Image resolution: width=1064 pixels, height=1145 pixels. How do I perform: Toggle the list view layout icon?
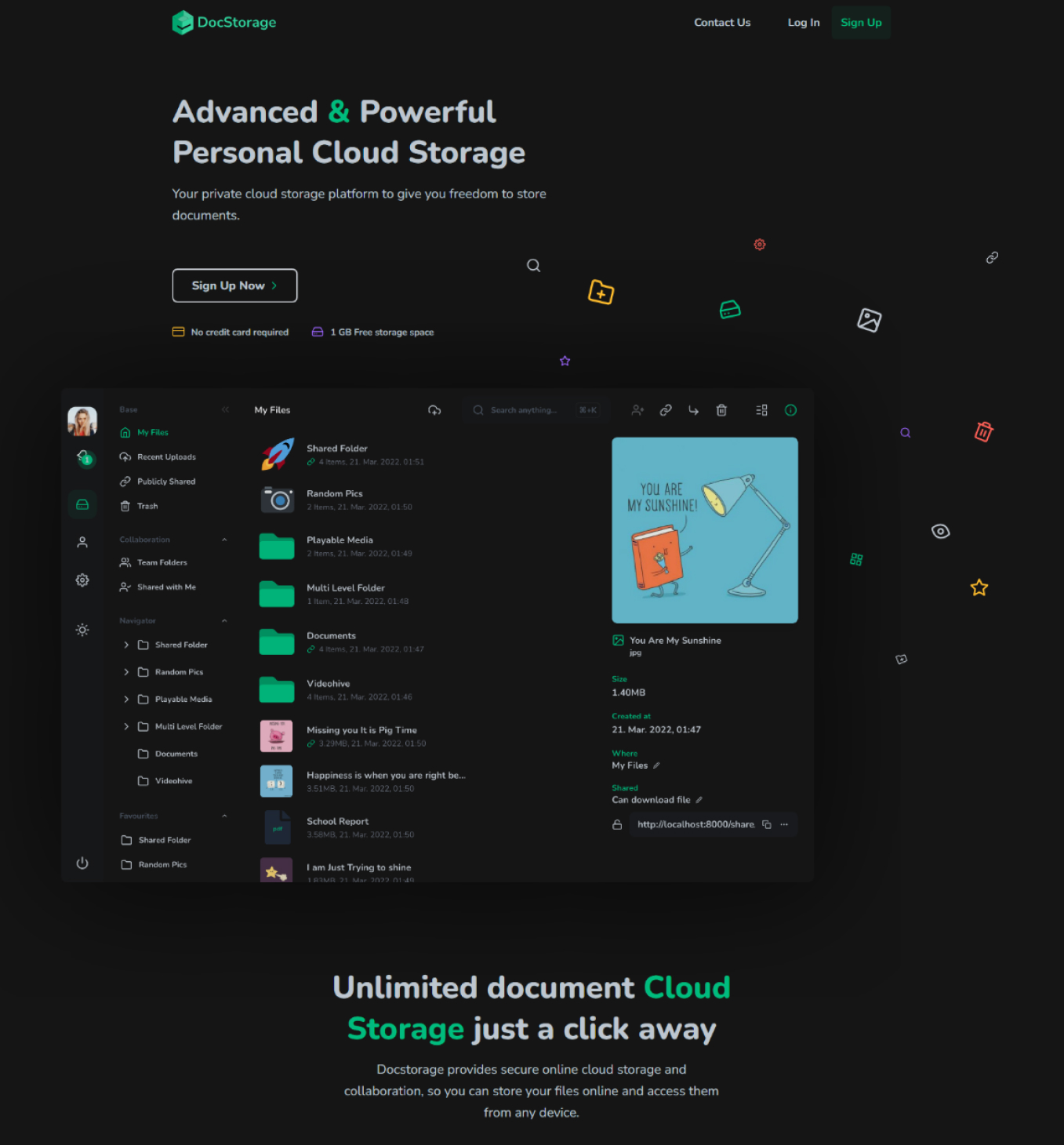761,410
